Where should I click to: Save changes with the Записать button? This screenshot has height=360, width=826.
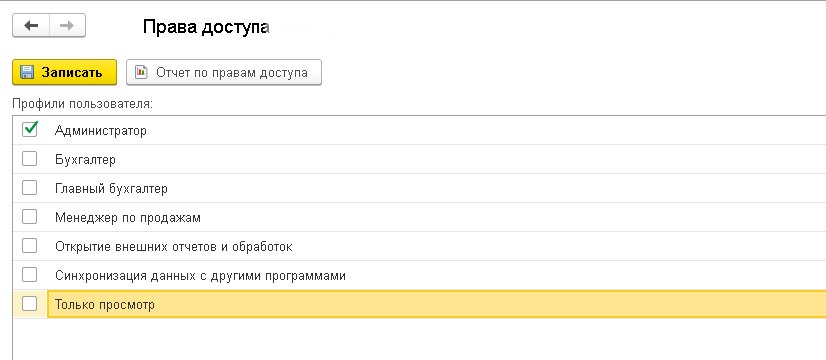pos(64,72)
